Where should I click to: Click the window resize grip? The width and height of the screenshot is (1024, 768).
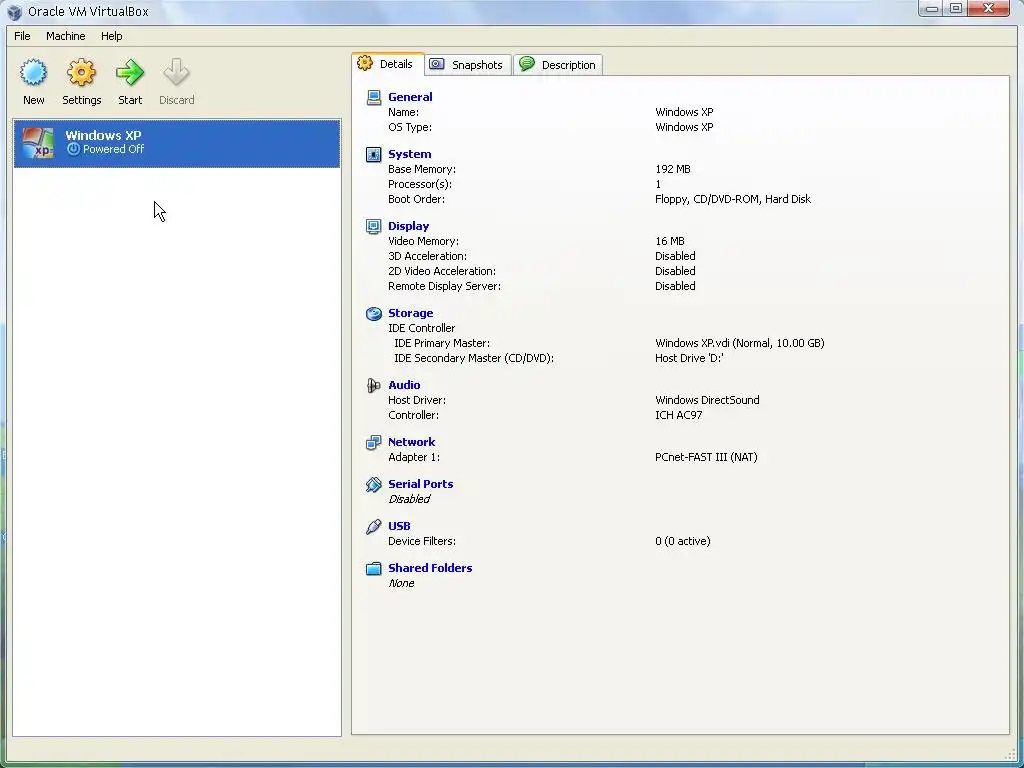pos(1010,755)
